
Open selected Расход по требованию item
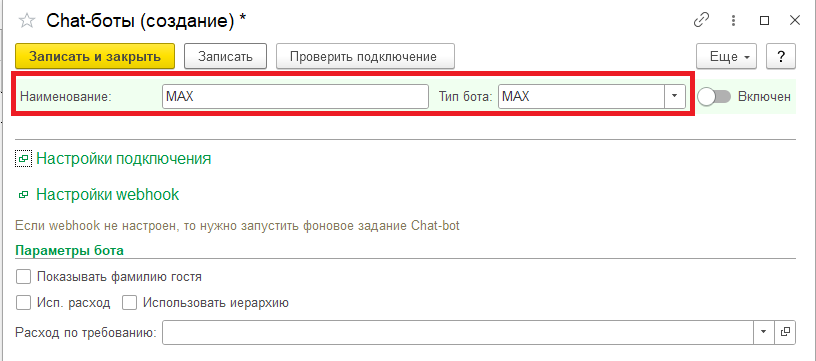785,332
